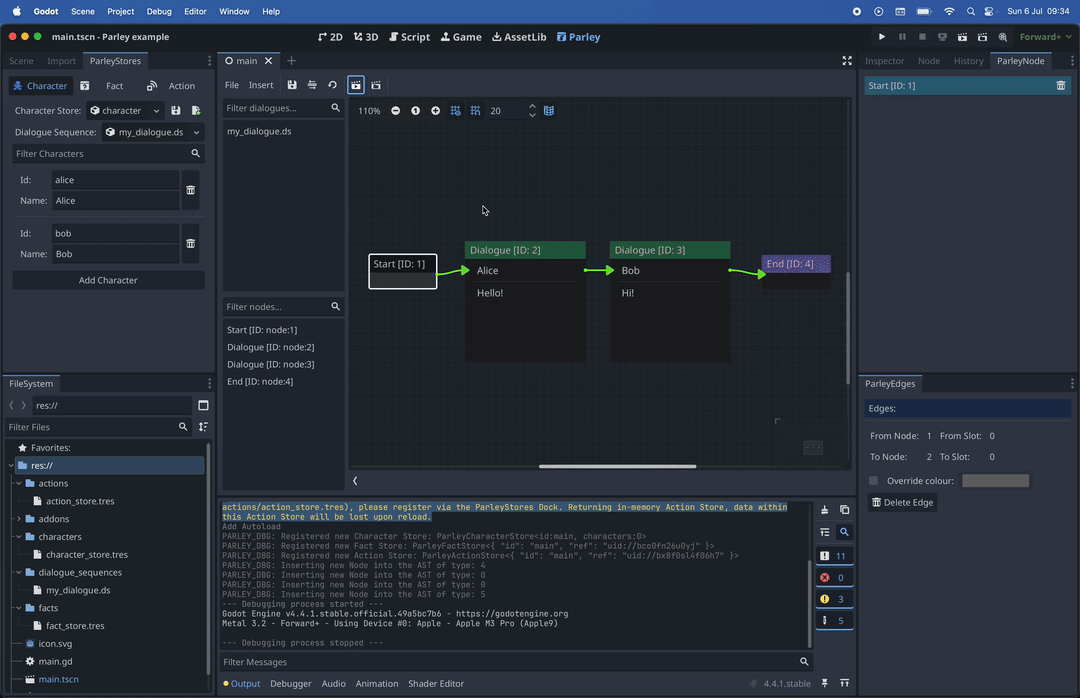Click the zoom out minus icon
The image size is (1080, 698).
pos(396,111)
